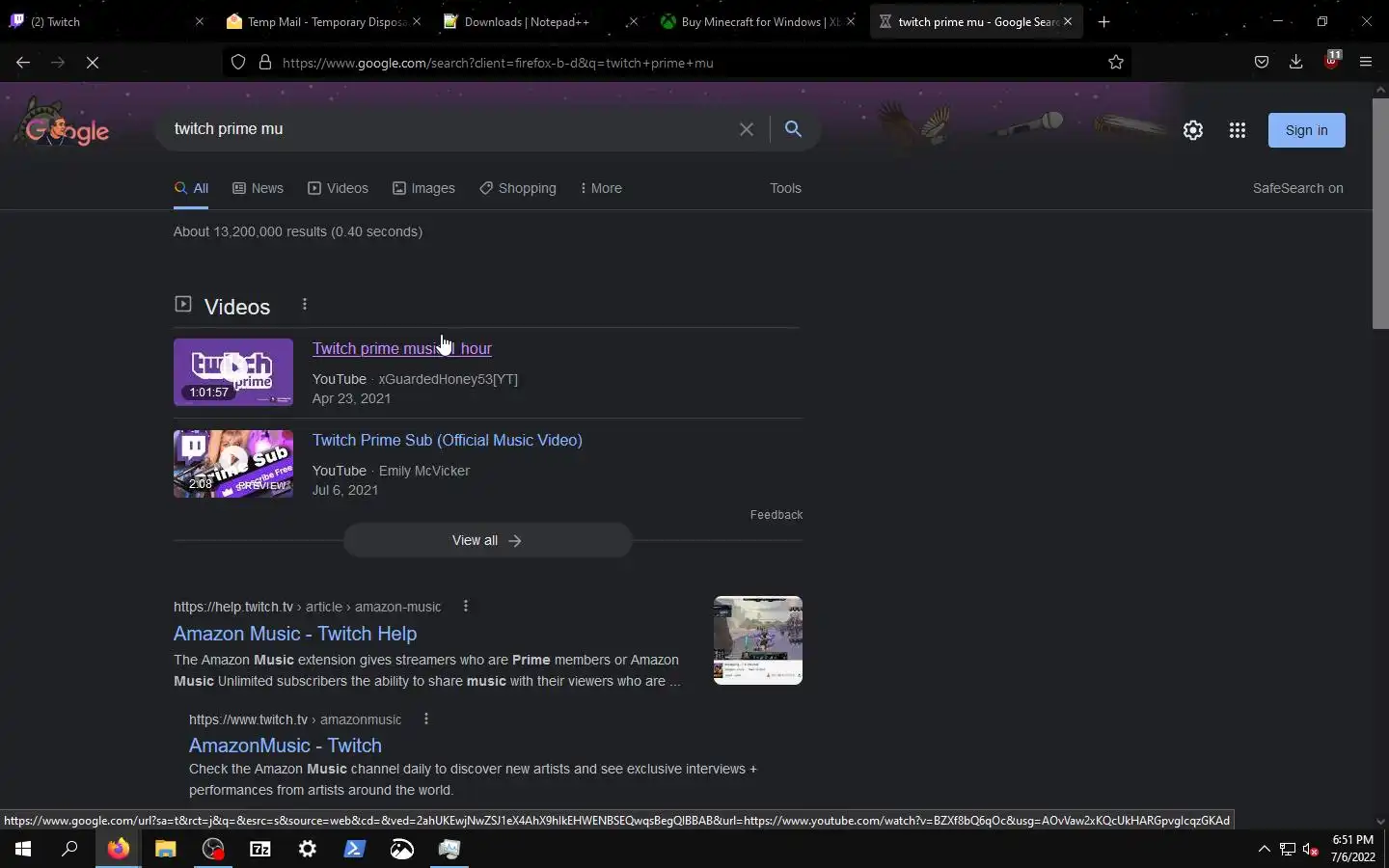Switch to the Images tab
The width and height of the screenshot is (1389, 868).
pyautogui.click(x=423, y=188)
